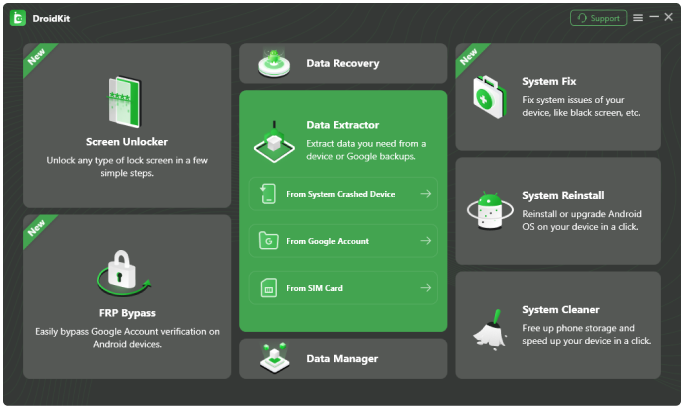684x408 pixels.
Task: Click the New ribbon on System Fix
Action: [x=469, y=57]
